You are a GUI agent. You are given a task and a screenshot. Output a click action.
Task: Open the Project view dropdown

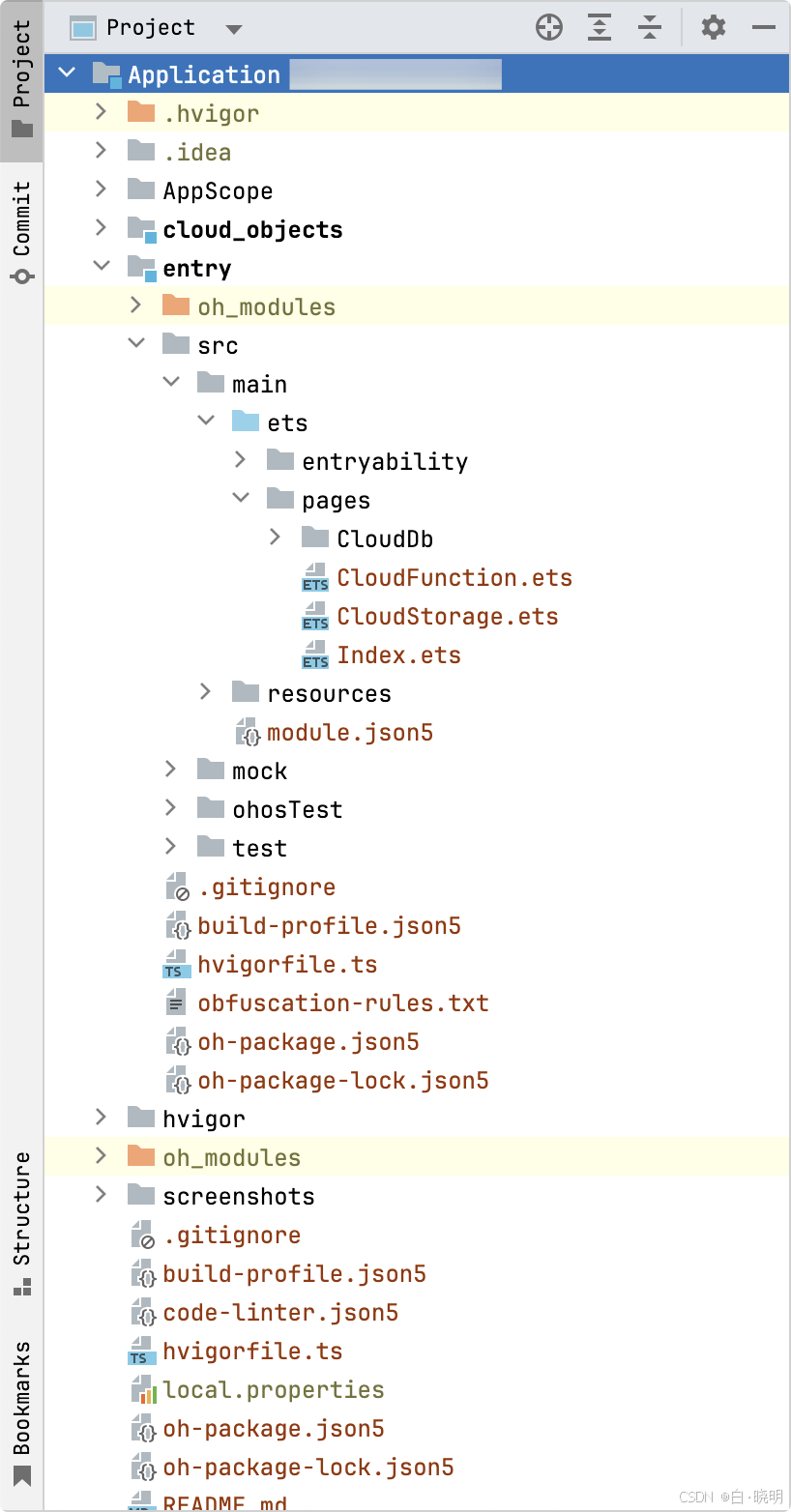tap(233, 29)
